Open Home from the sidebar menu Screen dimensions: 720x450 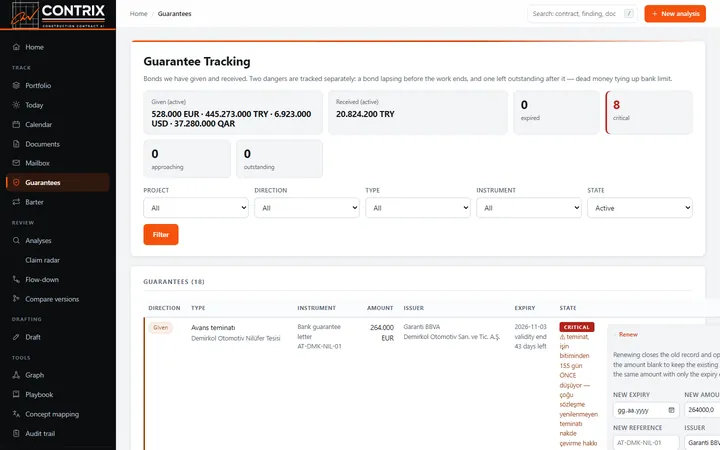point(58,47)
